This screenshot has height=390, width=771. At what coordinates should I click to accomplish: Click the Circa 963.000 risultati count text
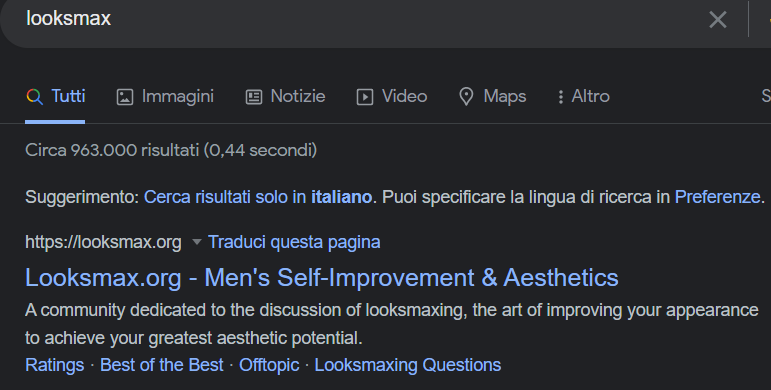click(x=171, y=150)
